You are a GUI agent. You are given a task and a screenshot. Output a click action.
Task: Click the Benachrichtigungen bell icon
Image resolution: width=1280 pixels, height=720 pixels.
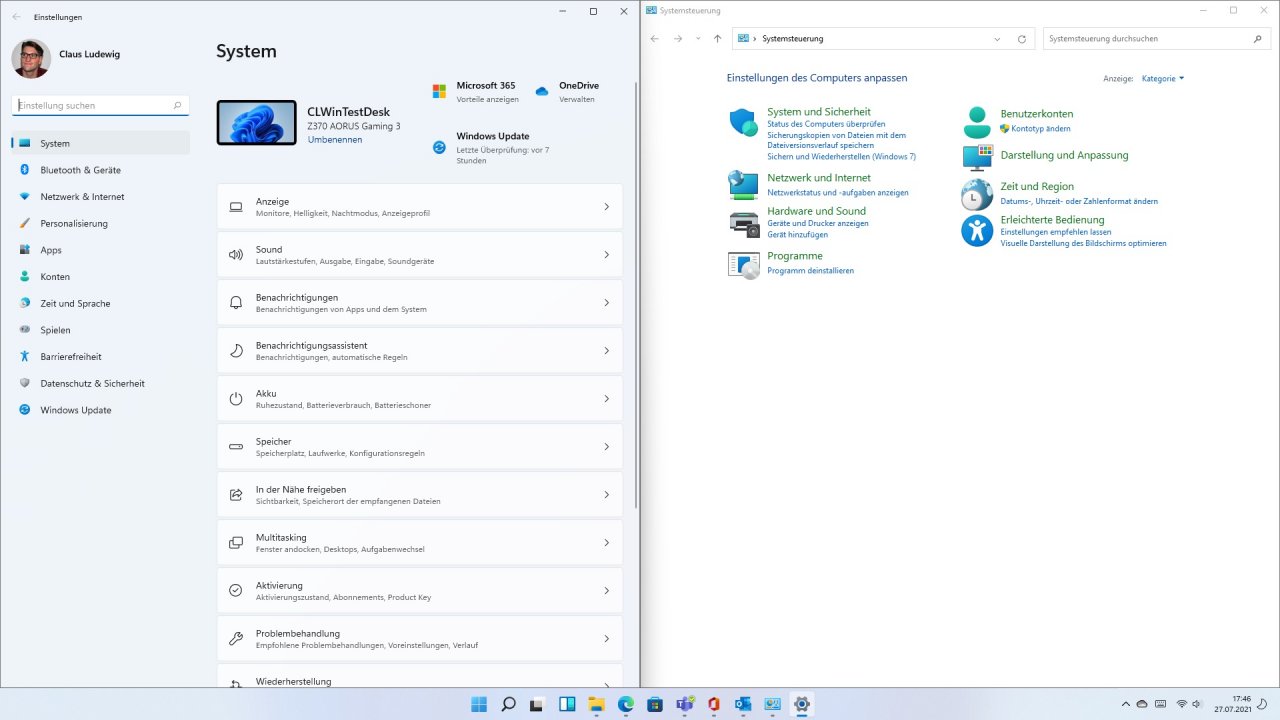click(x=236, y=303)
